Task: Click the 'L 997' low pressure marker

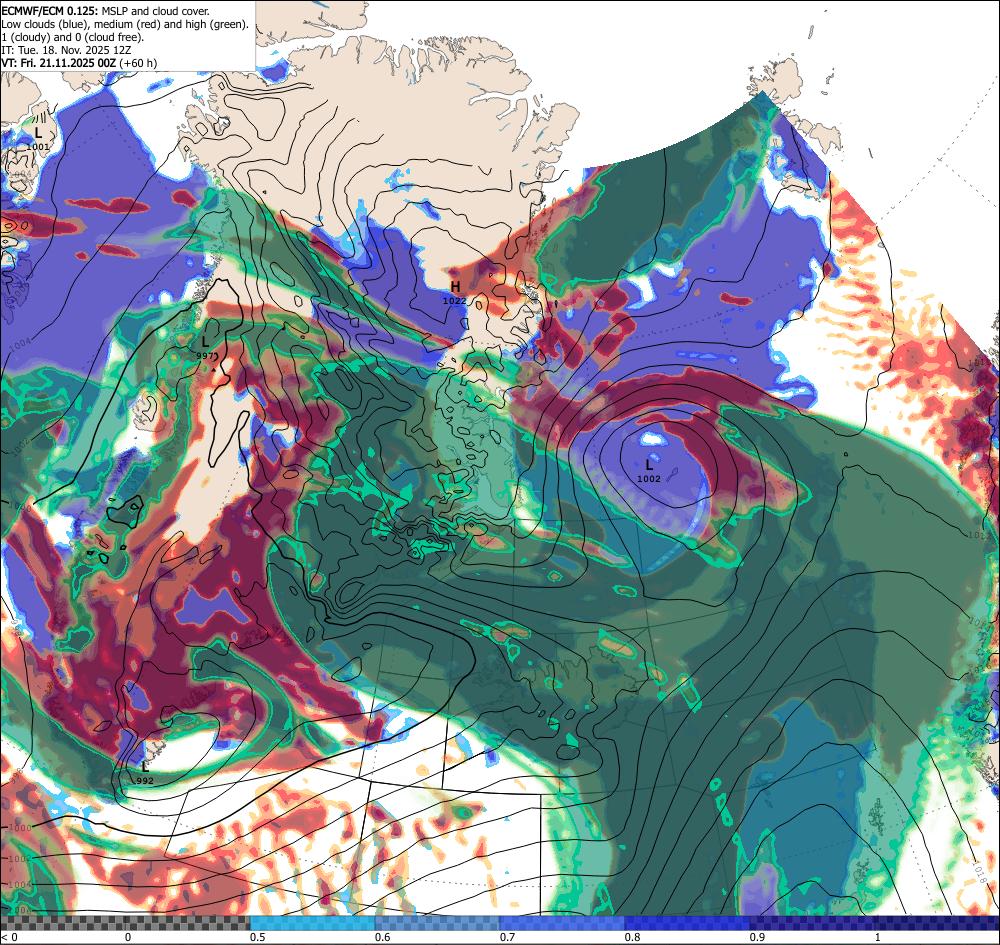Action: (206, 348)
